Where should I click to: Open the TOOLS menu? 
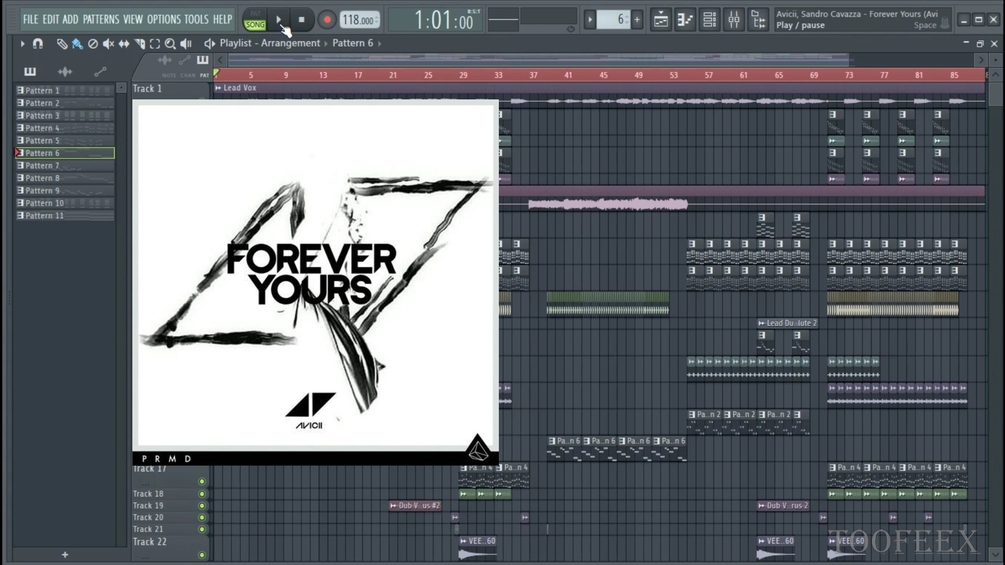[x=196, y=19]
